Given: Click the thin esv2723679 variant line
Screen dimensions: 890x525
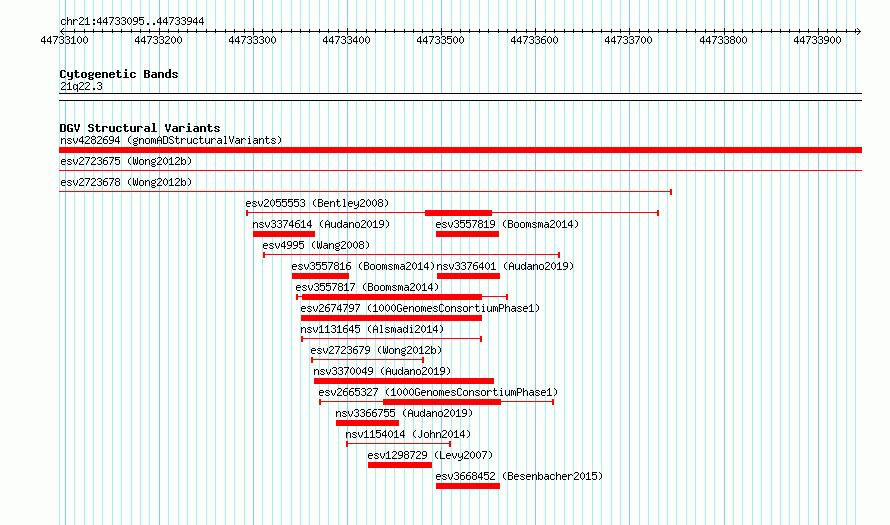Looking at the screenshot, I should pos(367,360).
